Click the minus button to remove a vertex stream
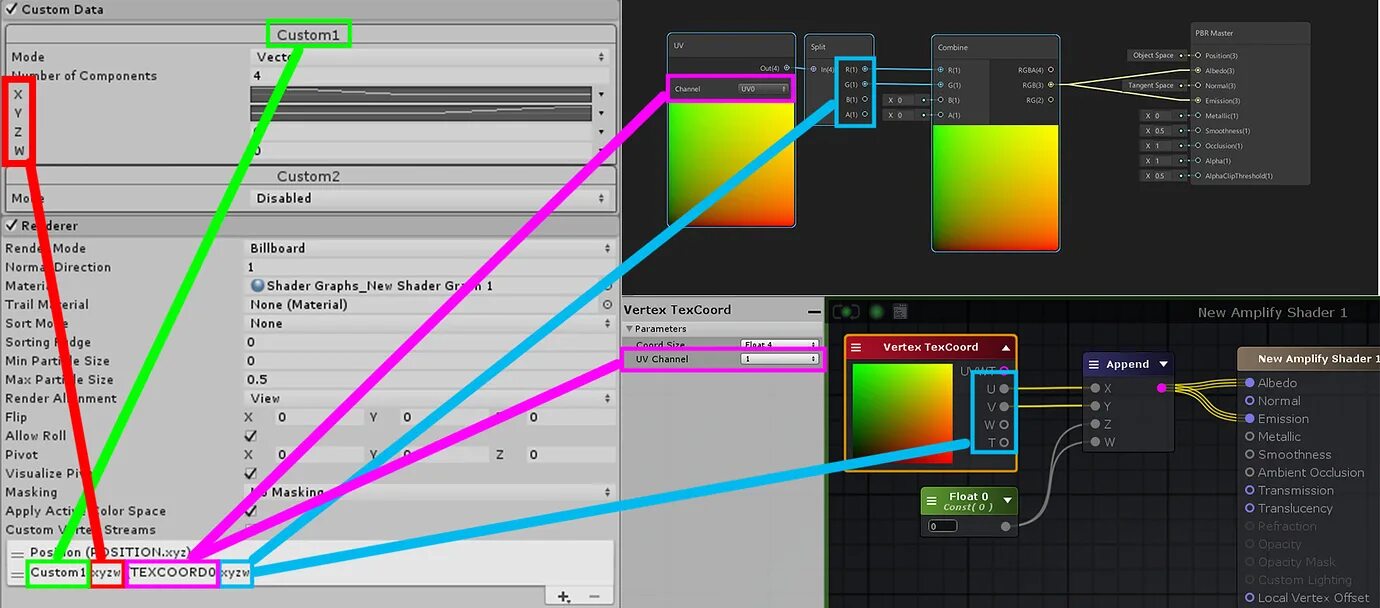The height and width of the screenshot is (608, 1380). tap(594, 596)
